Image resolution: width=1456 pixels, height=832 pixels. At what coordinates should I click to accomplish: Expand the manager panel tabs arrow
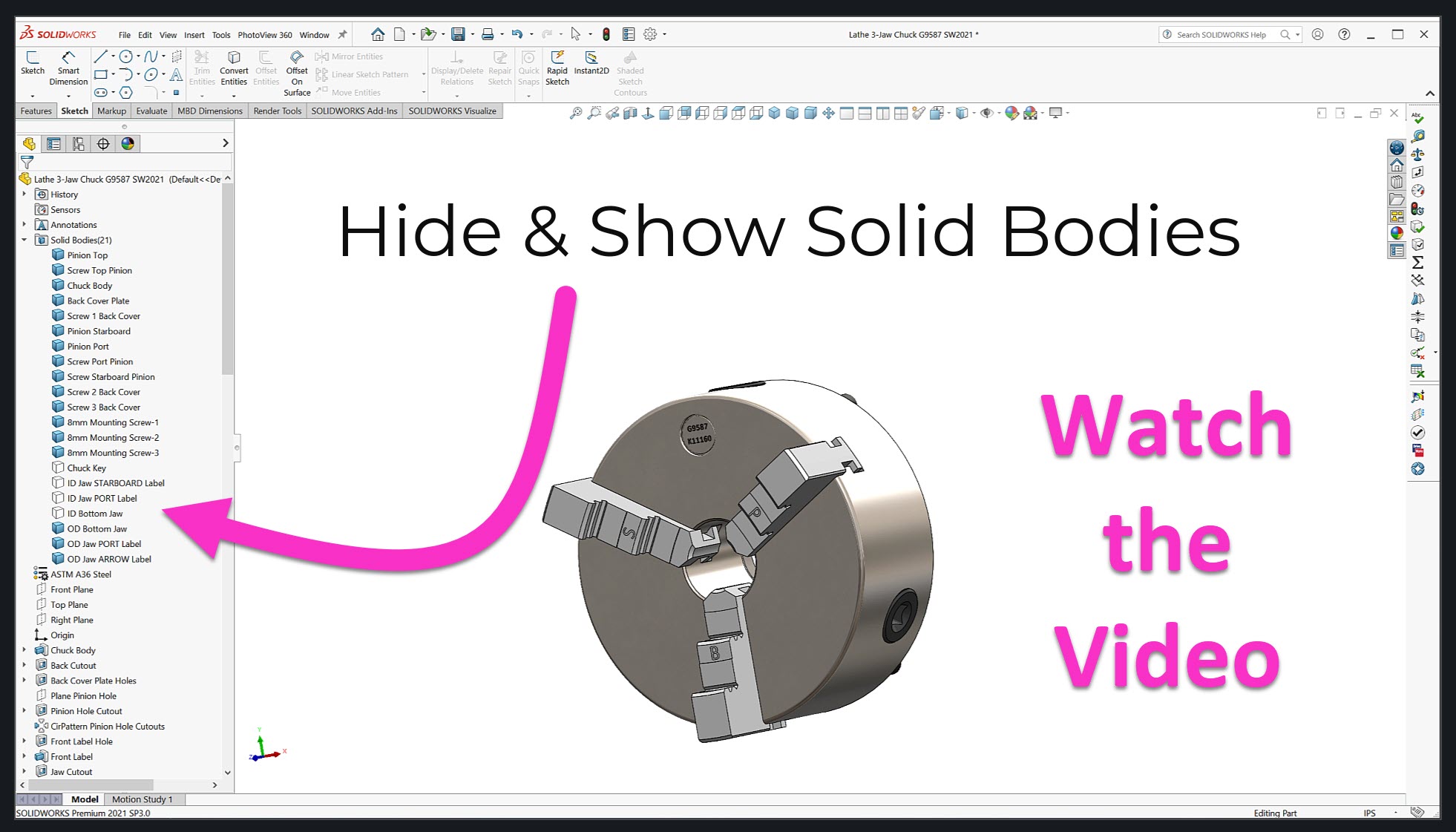pyautogui.click(x=226, y=143)
